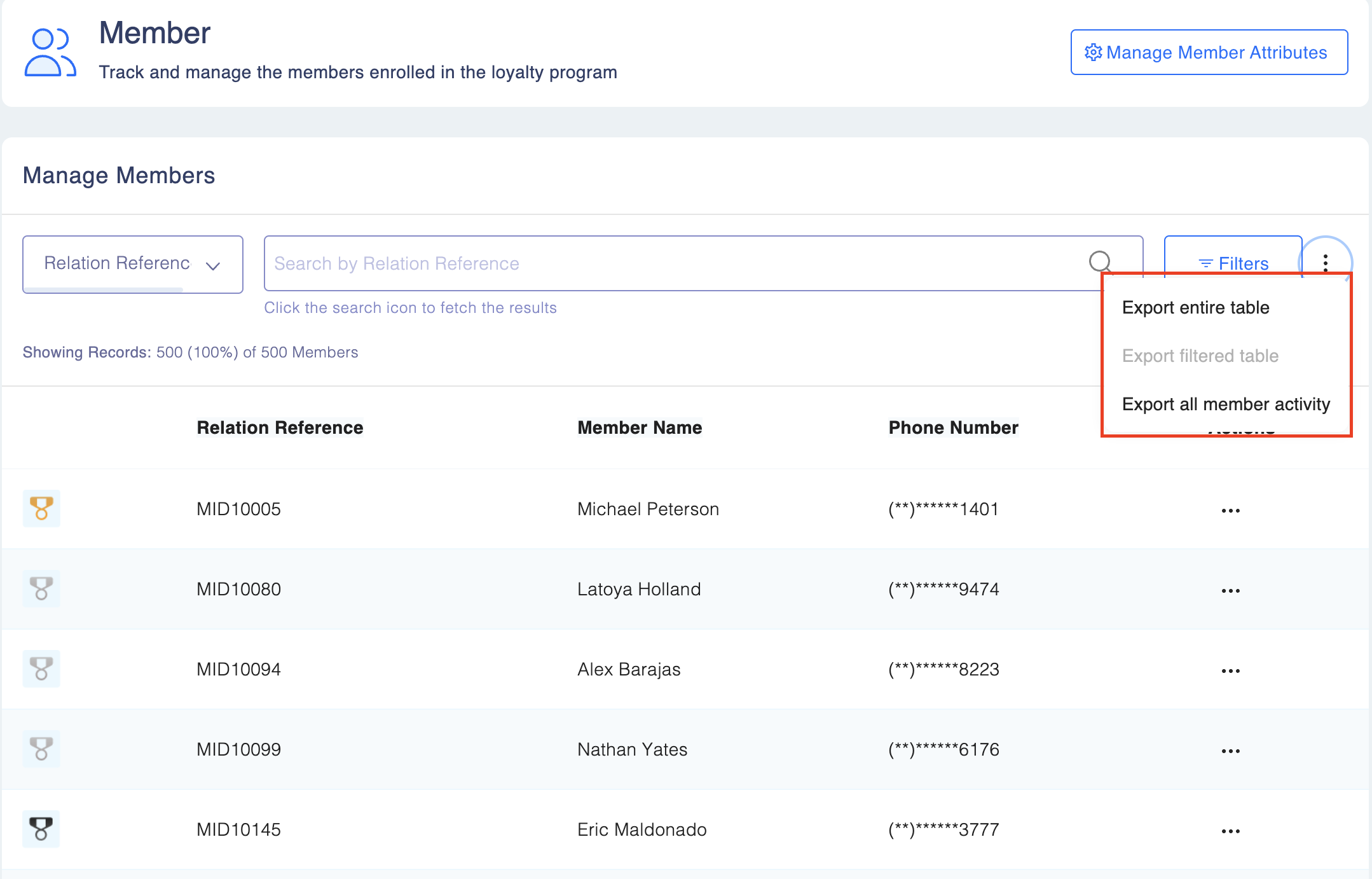This screenshot has height=879, width=1372.
Task: Click the search magnifier icon
Action: coord(1100,261)
